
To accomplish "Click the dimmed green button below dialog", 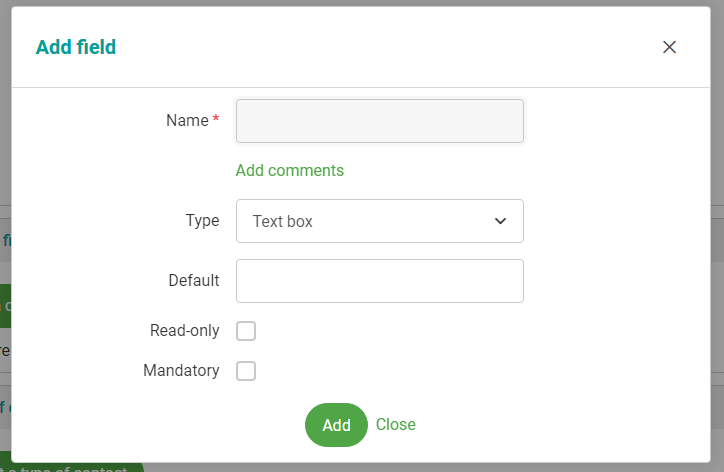I will (80, 468).
